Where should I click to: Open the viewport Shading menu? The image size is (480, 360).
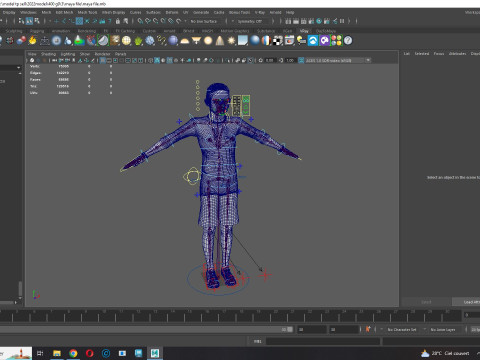[48, 54]
